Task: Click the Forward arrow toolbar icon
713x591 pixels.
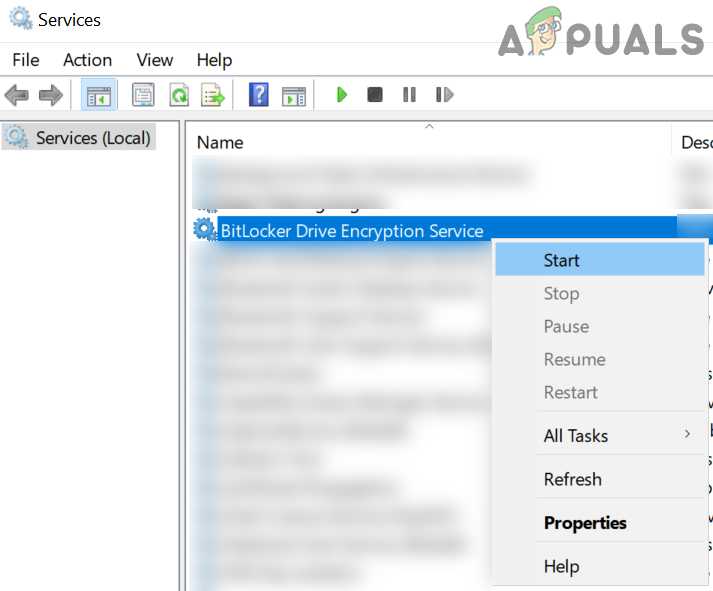Action: tap(50, 95)
